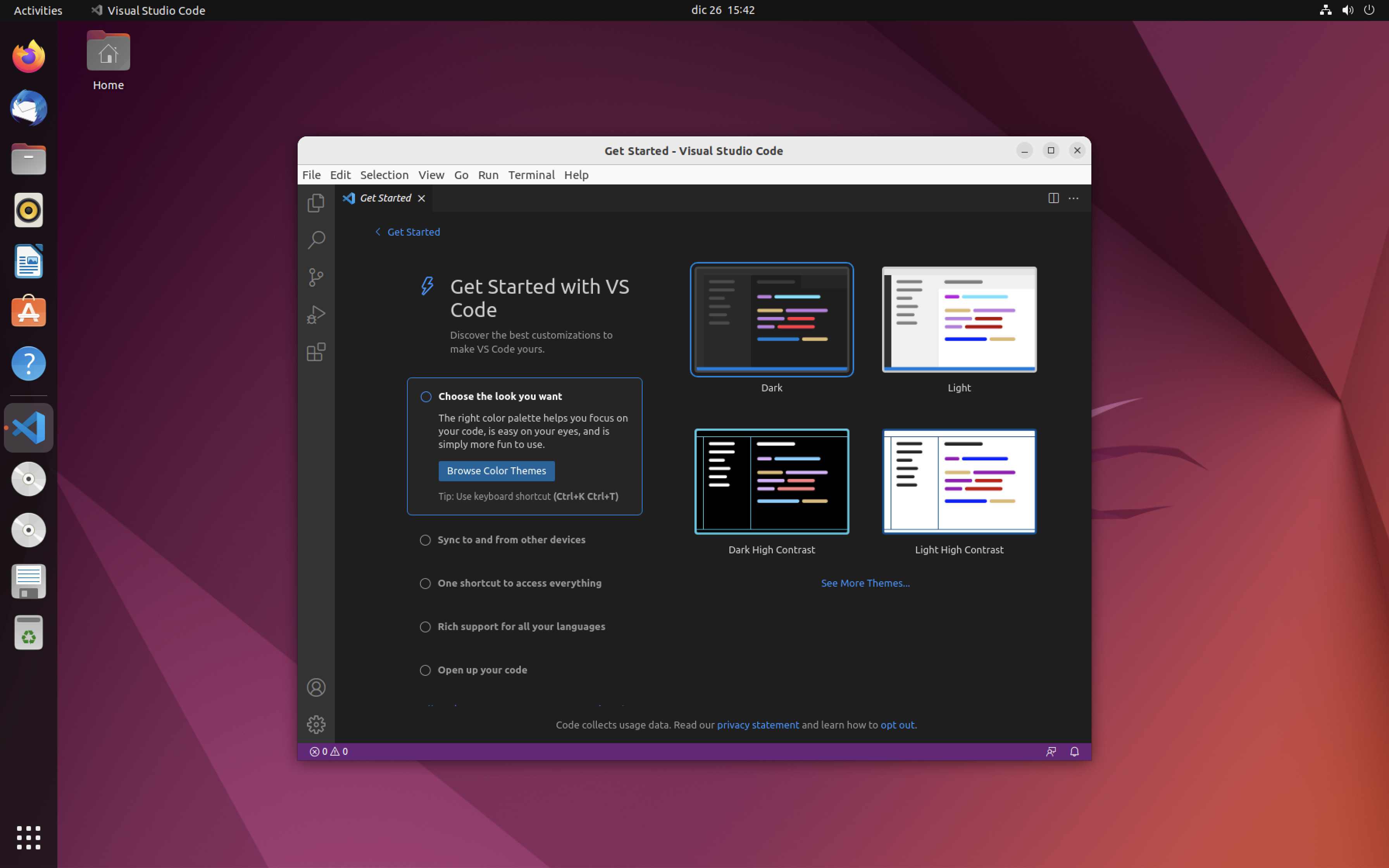
Task: Open the Extensions view
Action: coord(316,352)
